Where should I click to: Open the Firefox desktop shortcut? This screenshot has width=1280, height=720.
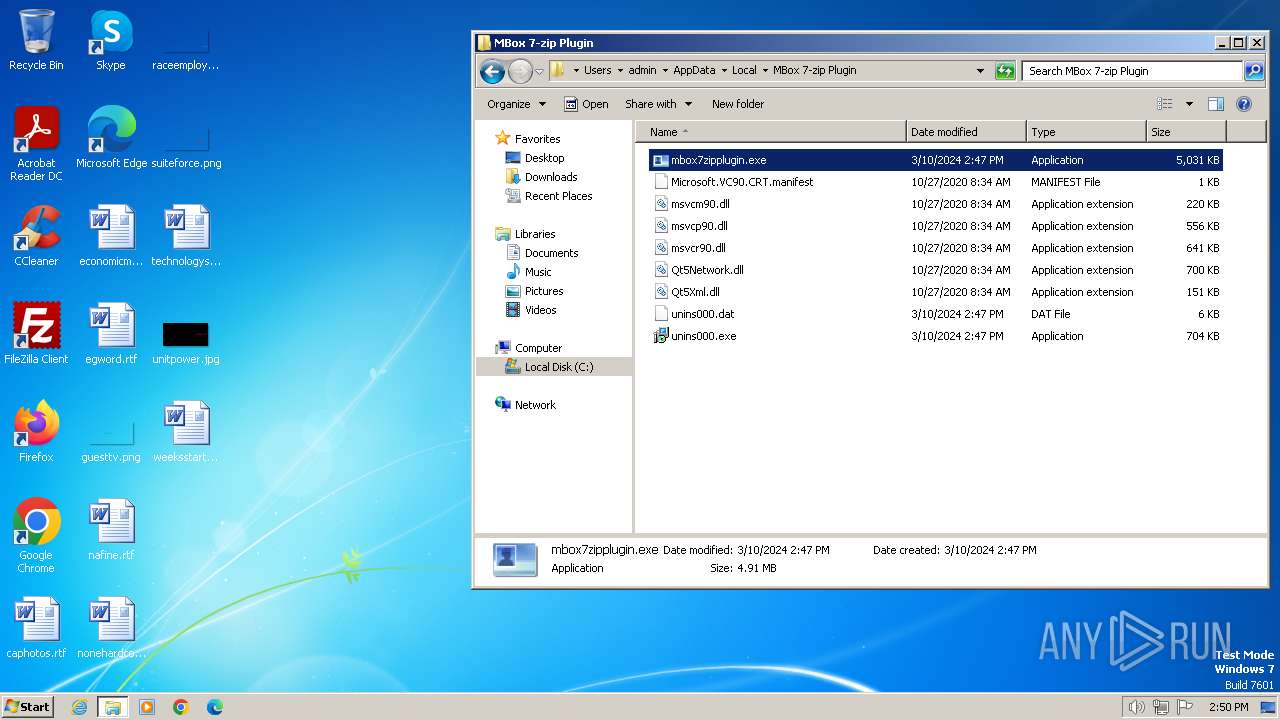click(36, 433)
